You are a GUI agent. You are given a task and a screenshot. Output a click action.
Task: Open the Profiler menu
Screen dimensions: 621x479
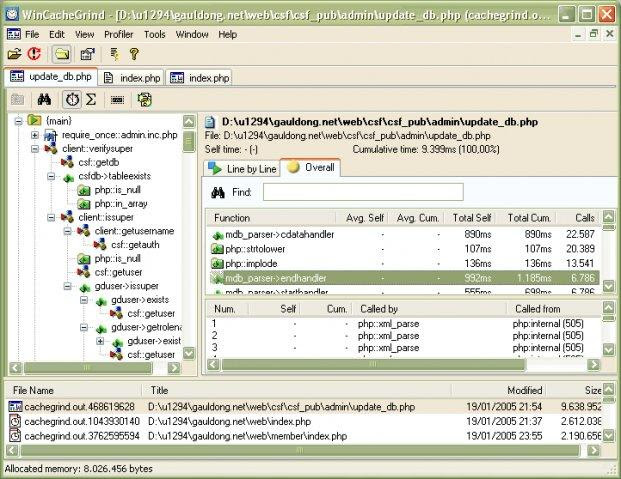[119, 34]
